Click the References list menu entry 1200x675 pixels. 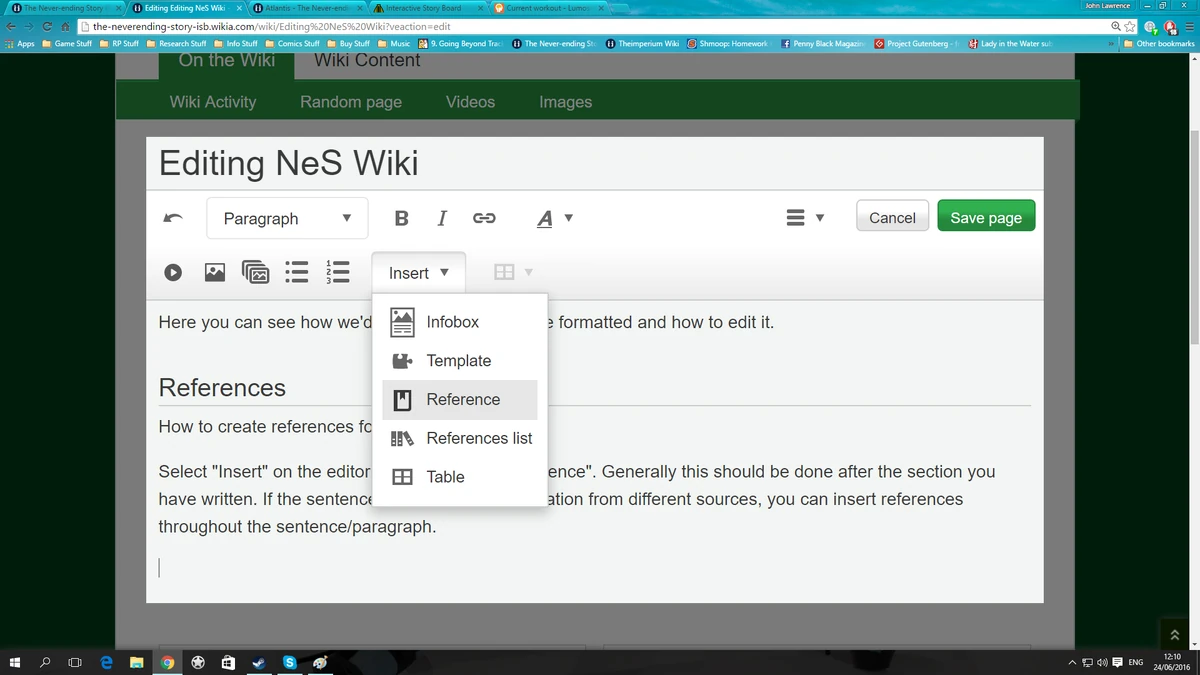(x=478, y=438)
